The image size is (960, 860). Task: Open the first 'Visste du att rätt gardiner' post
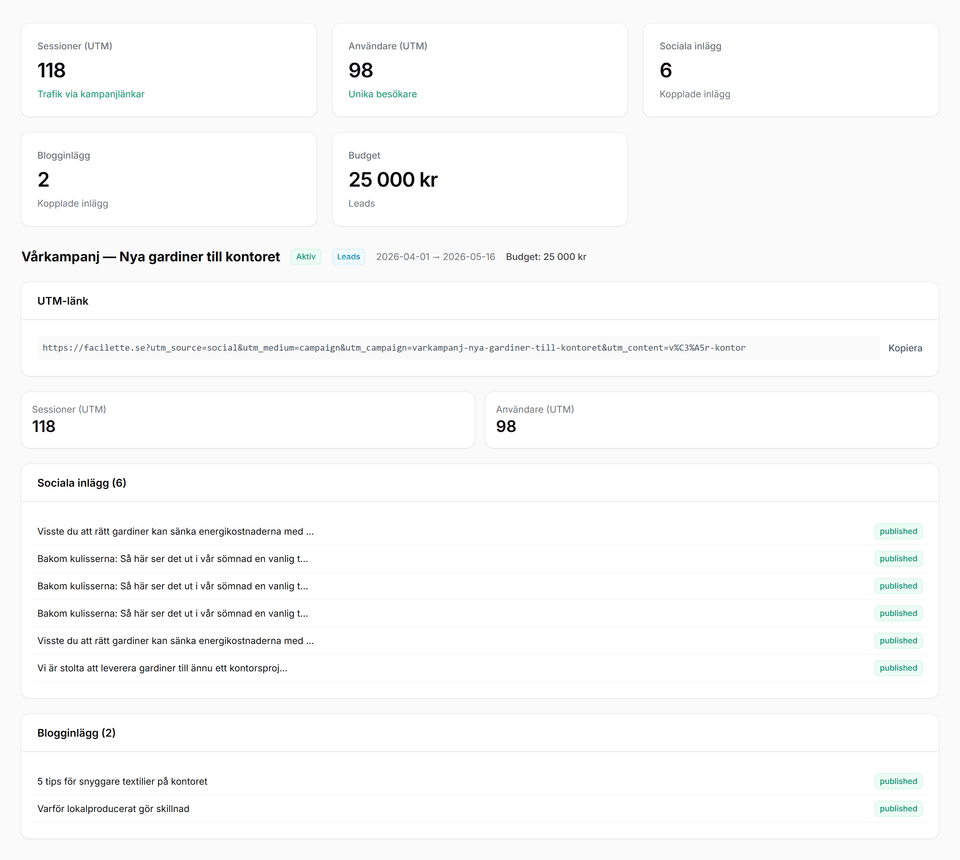point(175,531)
